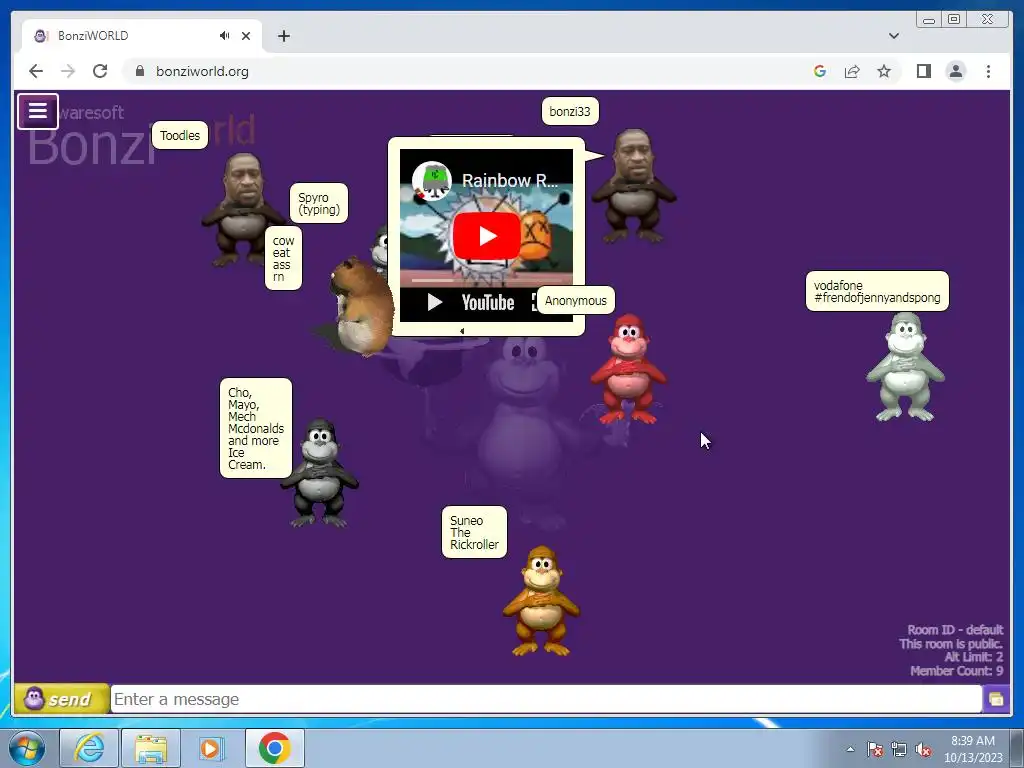Click the muted volume tray icon
Screen dimensions: 1024x768
[x=923, y=749]
